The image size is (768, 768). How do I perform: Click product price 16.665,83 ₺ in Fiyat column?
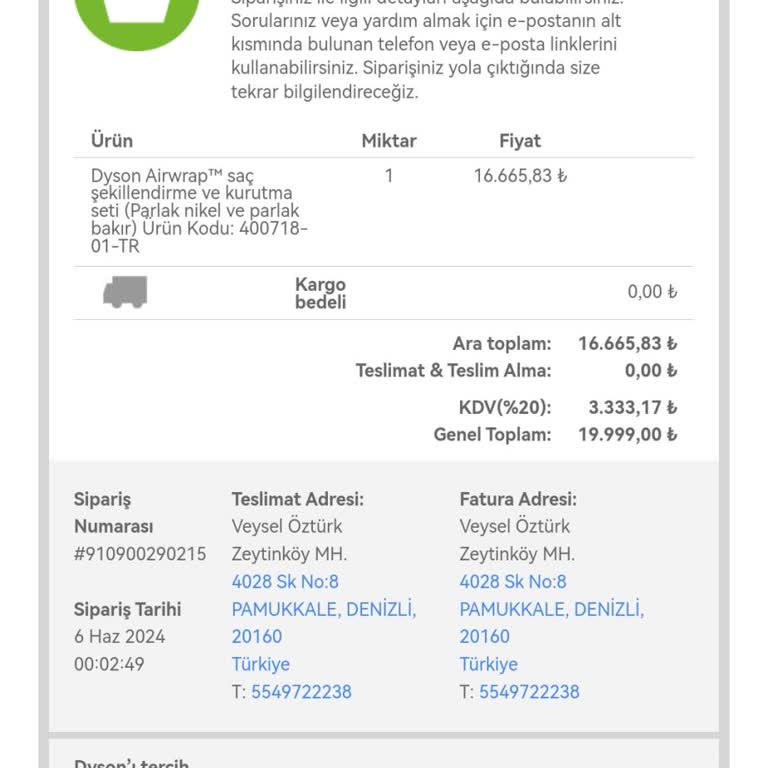click(520, 175)
